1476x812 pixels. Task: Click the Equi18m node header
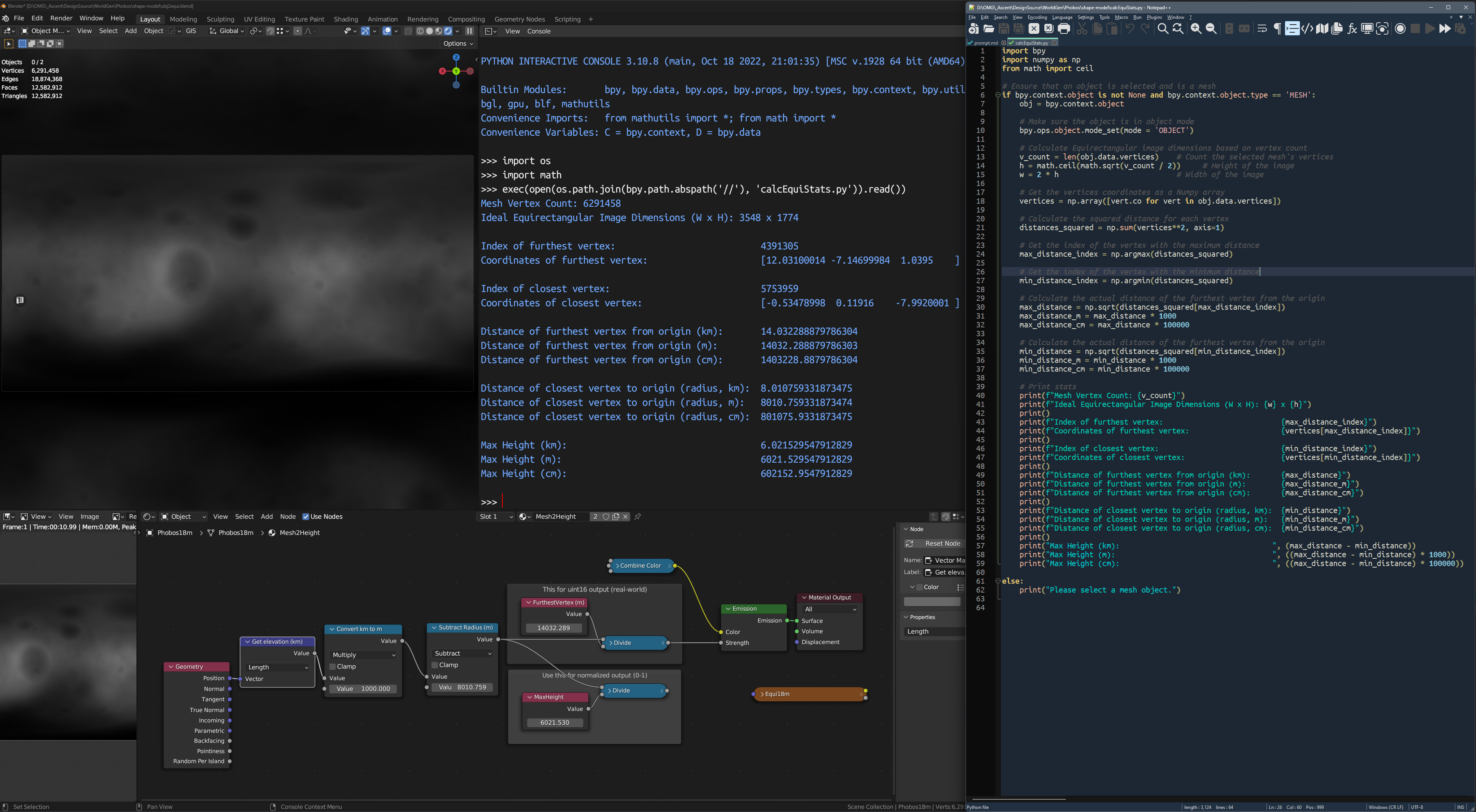click(809, 694)
